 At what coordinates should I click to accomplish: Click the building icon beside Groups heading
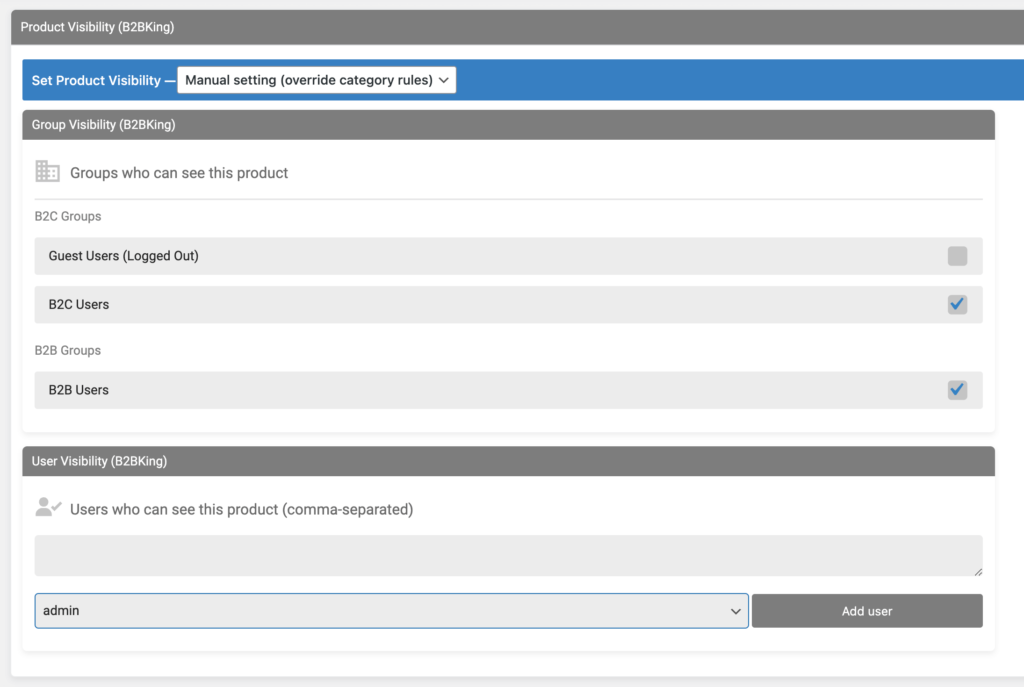(x=47, y=171)
